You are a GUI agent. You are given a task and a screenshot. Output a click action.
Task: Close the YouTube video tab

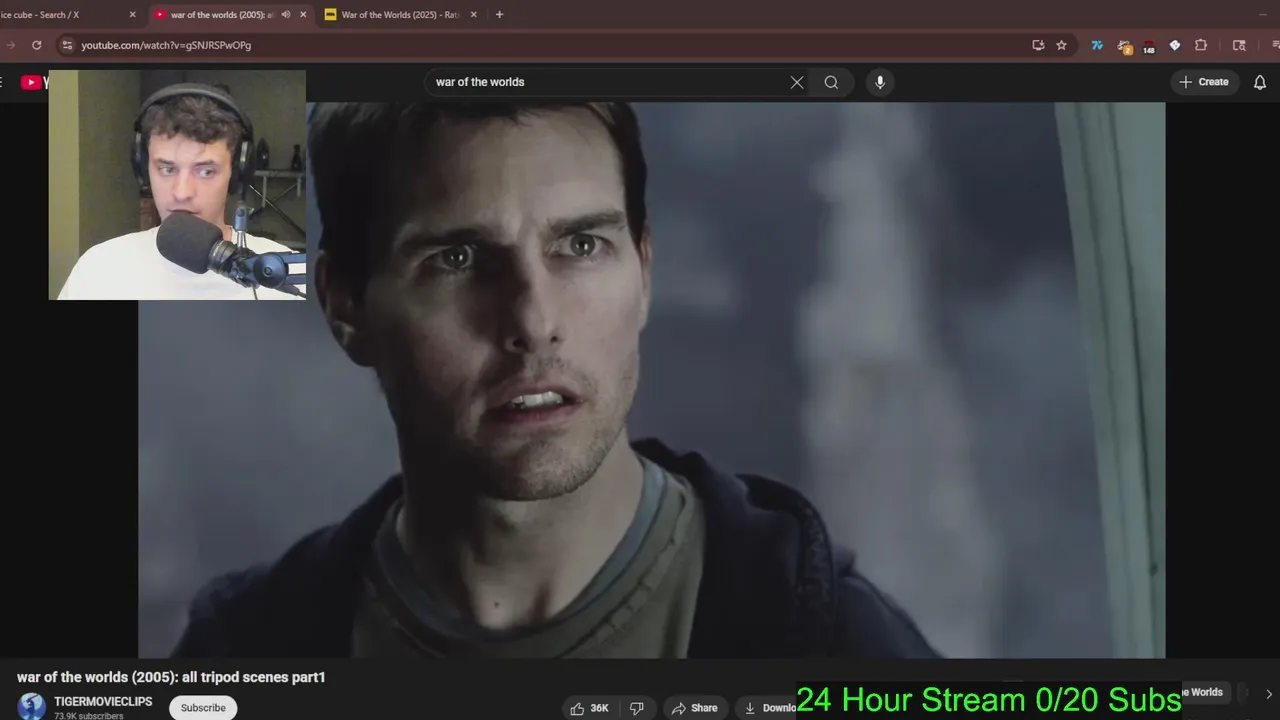(x=303, y=15)
